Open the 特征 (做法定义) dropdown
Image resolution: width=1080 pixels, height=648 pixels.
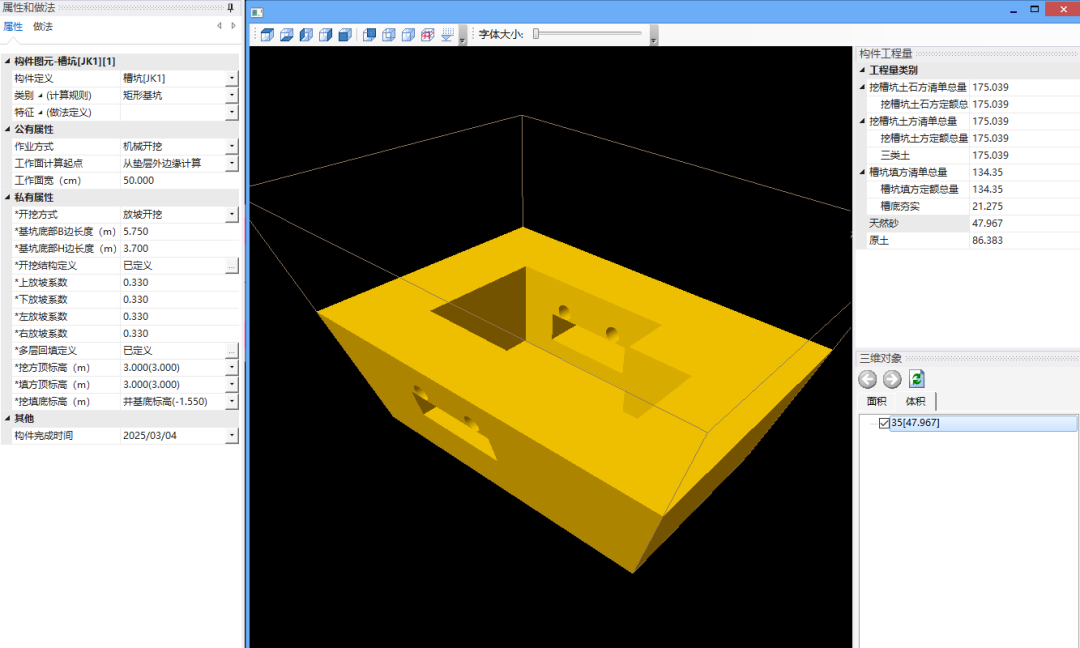[x=231, y=112]
